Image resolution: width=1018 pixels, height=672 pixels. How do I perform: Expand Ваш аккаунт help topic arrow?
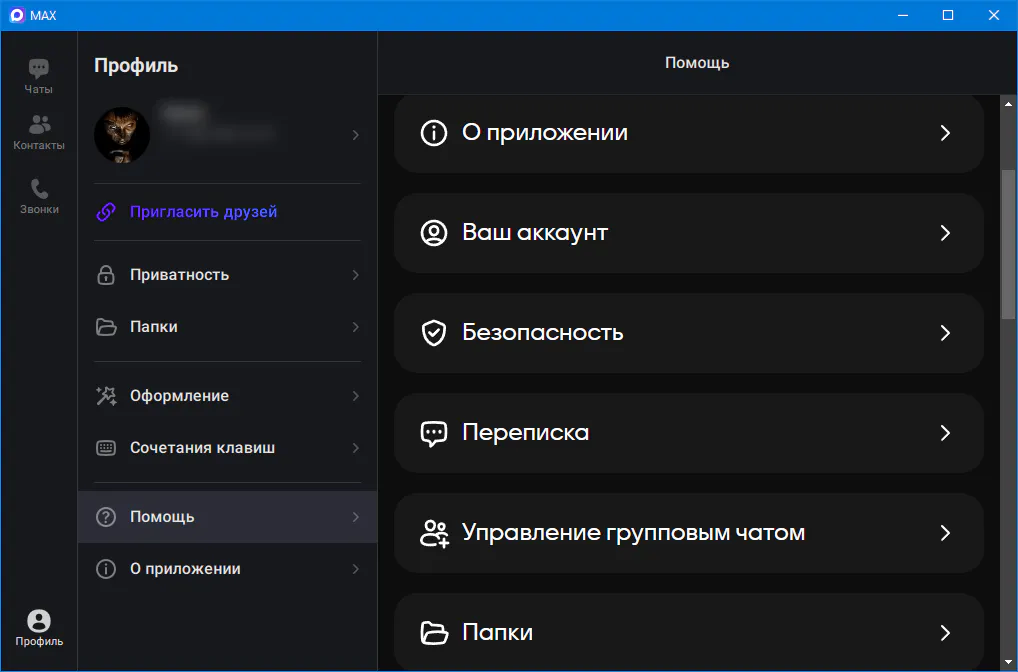945,233
